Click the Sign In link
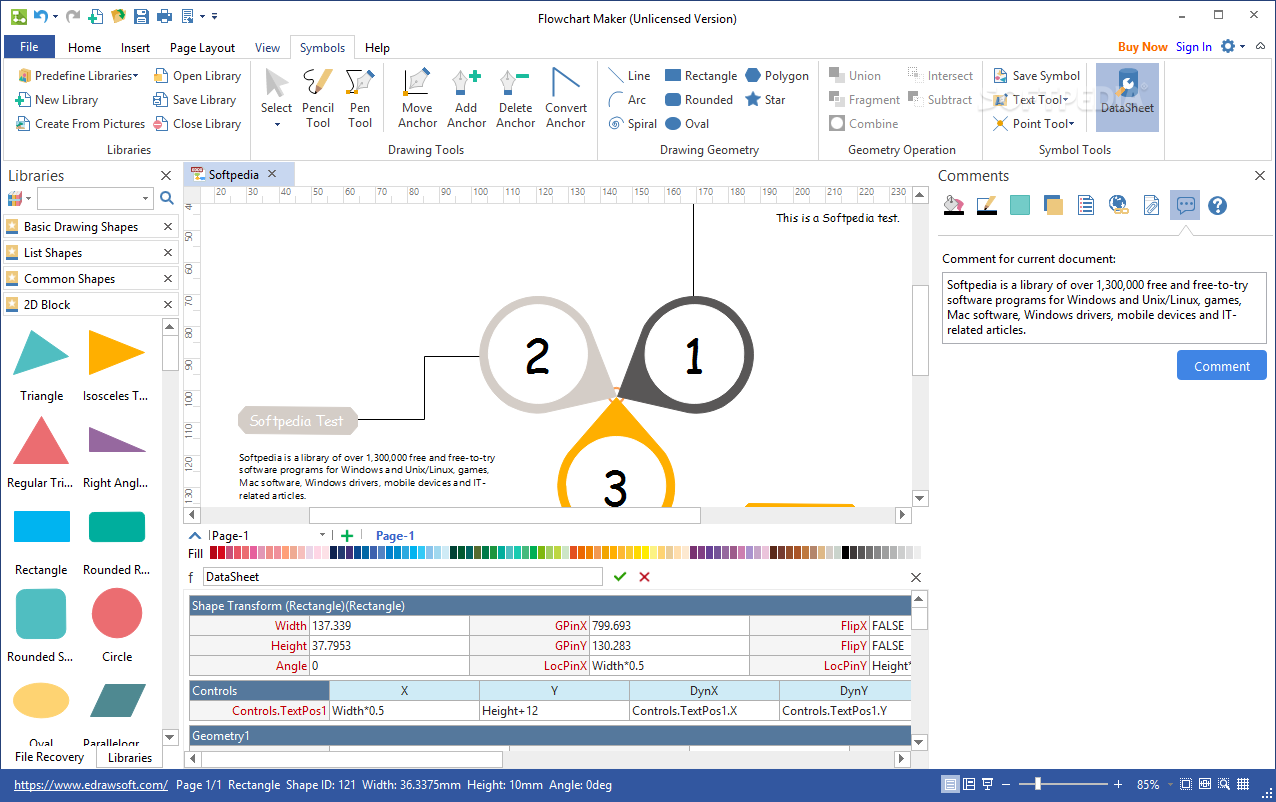This screenshot has height=802, width=1276. [1193, 47]
